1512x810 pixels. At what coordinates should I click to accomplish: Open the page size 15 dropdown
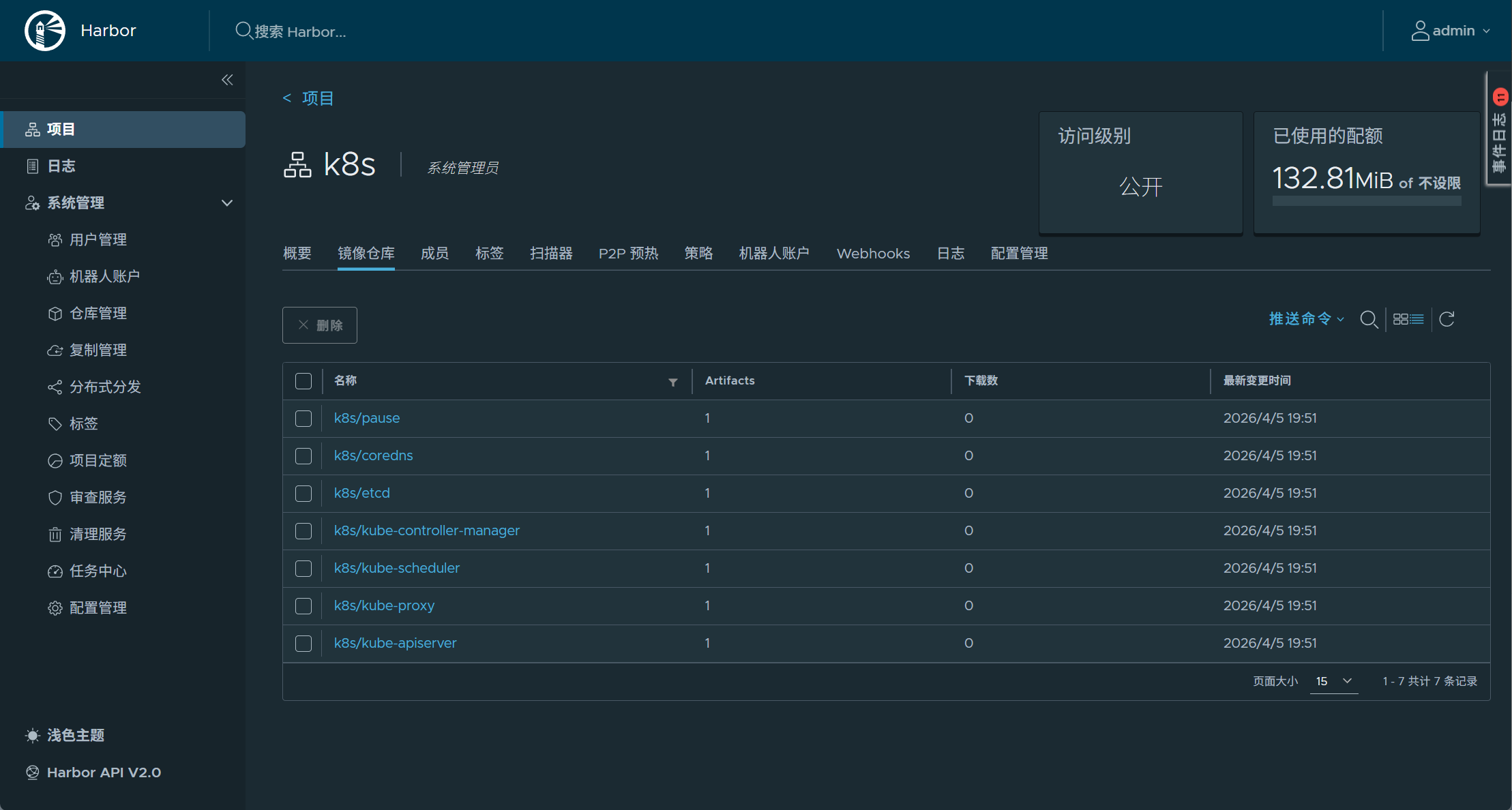pos(1334,681)
